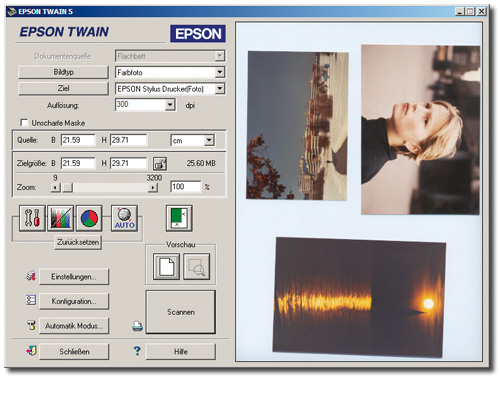The height and width of the screenshot is (402, 500).
Task: Toggle the target size lock icon
Action: 160,164
